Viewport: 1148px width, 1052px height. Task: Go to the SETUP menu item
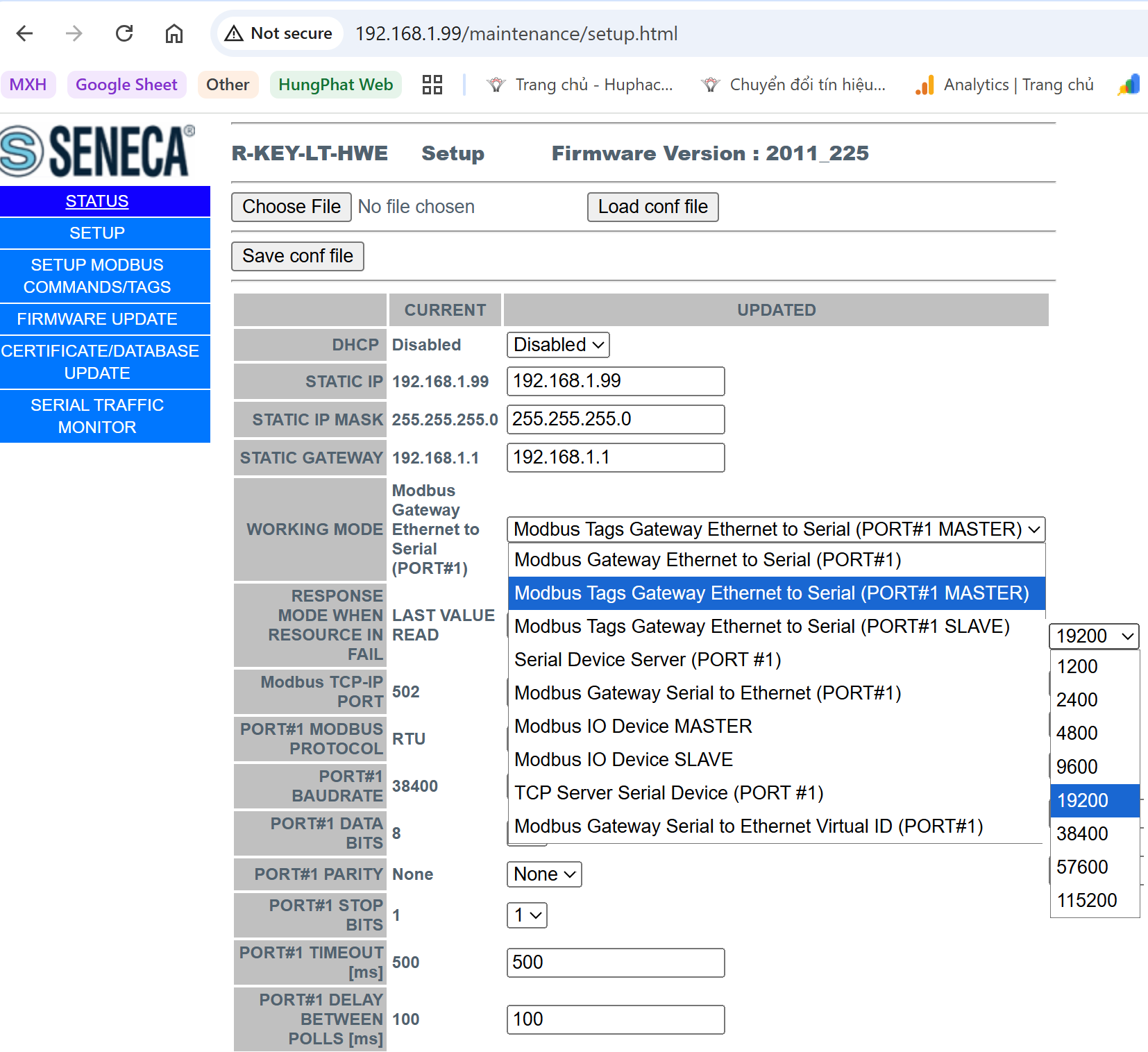(97, 233)
